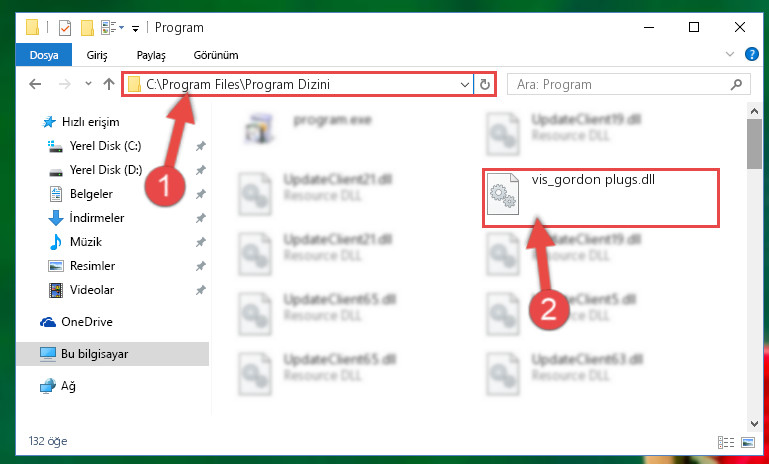Expand the ribbon chevron
Image resolution: width=769 pixels, height=464 pixels.
point(730,54)
